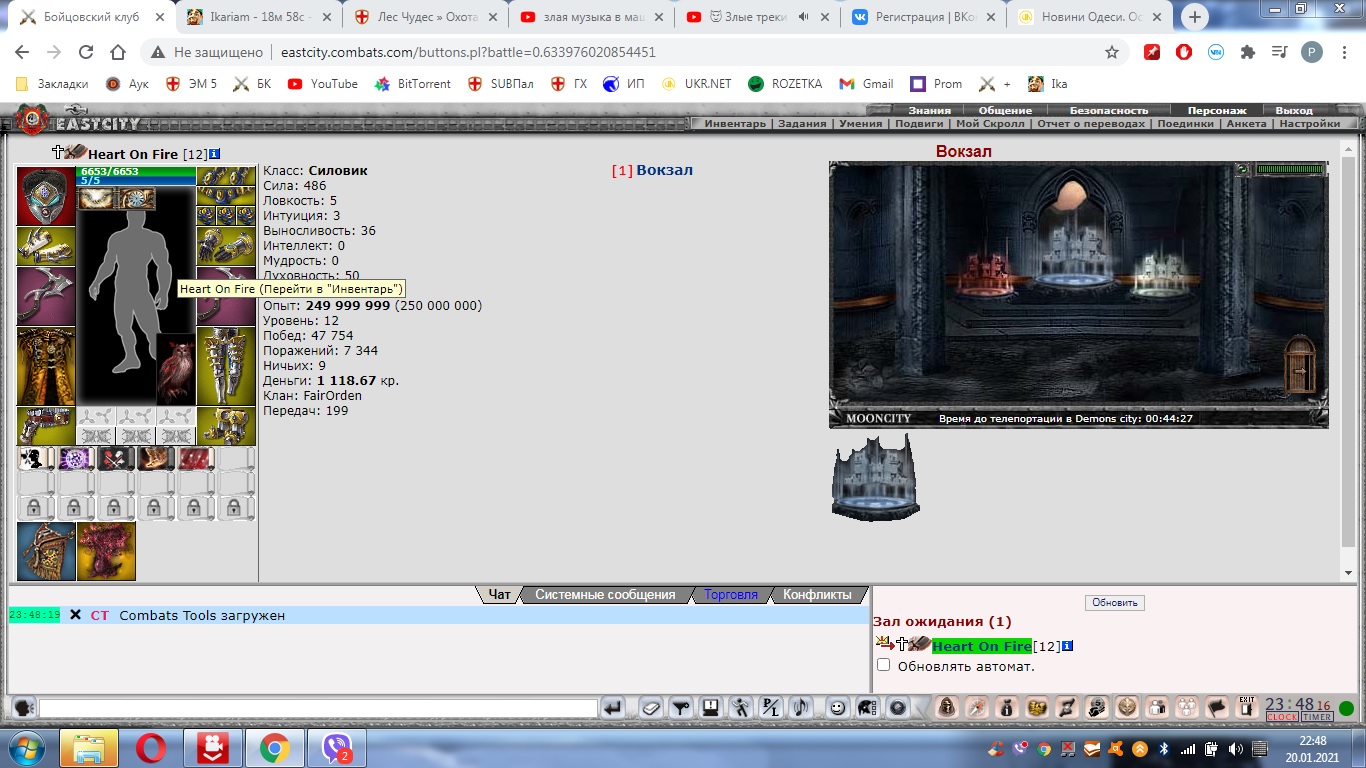This screenshot has height=768, width=1366.
Task: Go to 'Инвентарь' submenu
Action: (x=735, y=124)
